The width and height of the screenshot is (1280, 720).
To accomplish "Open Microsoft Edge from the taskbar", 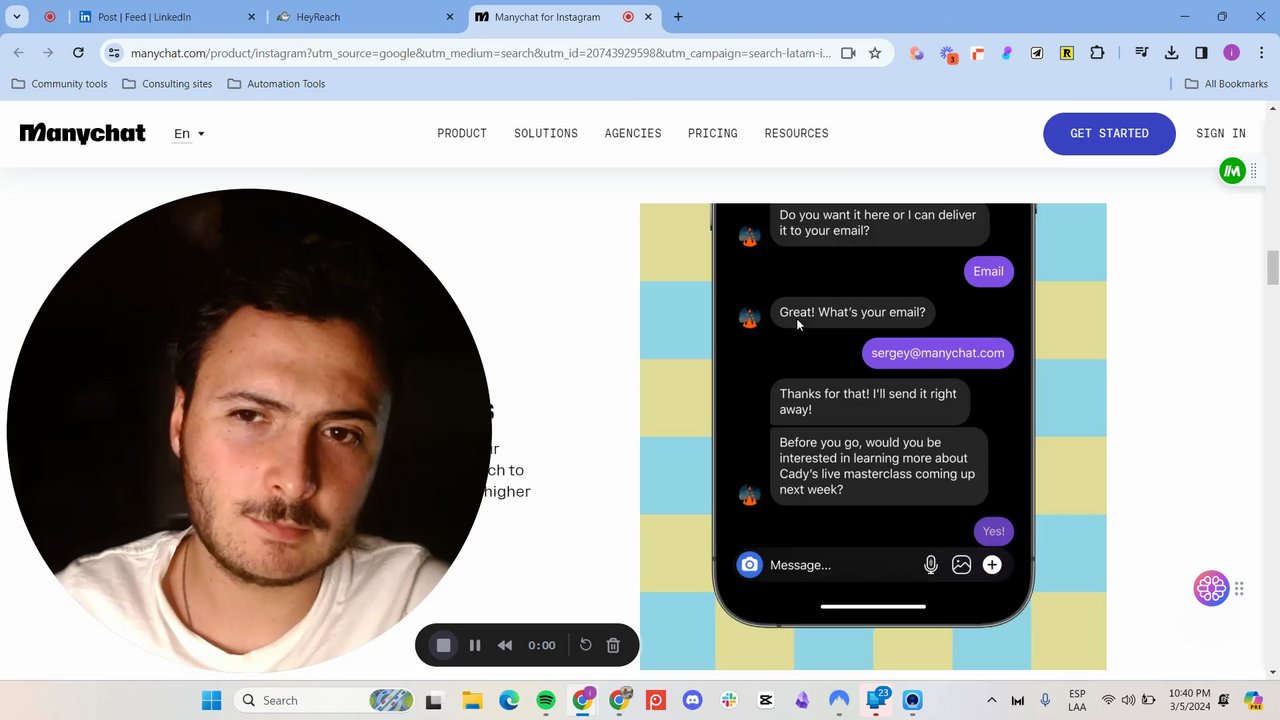I will [x=509, y=700].
